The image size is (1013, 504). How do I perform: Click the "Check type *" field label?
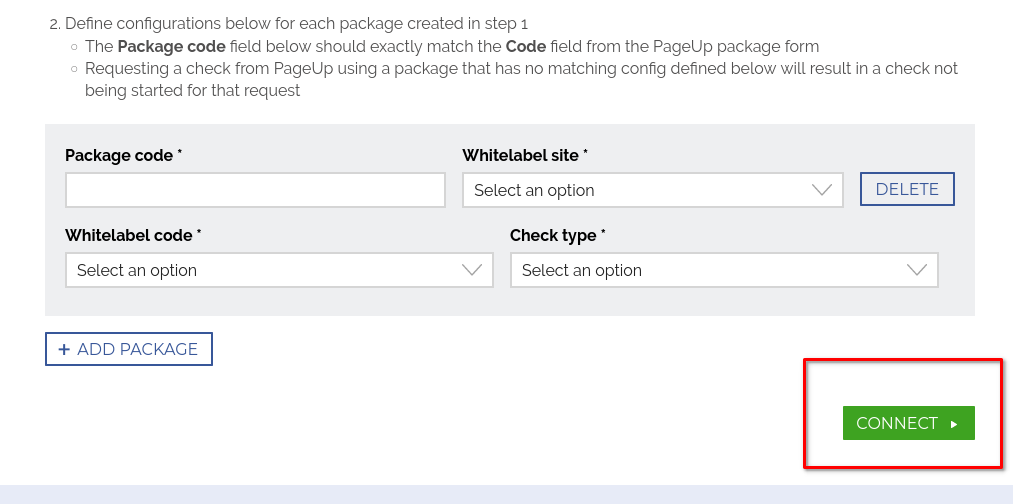[x=558, y=235]
